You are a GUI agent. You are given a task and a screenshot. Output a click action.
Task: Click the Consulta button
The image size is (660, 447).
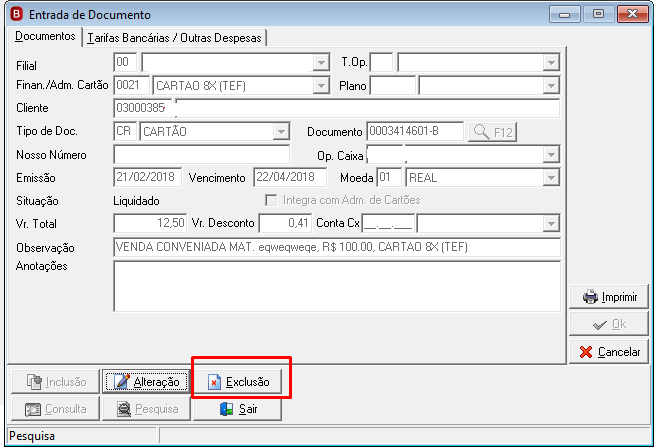tap(56, 409)
